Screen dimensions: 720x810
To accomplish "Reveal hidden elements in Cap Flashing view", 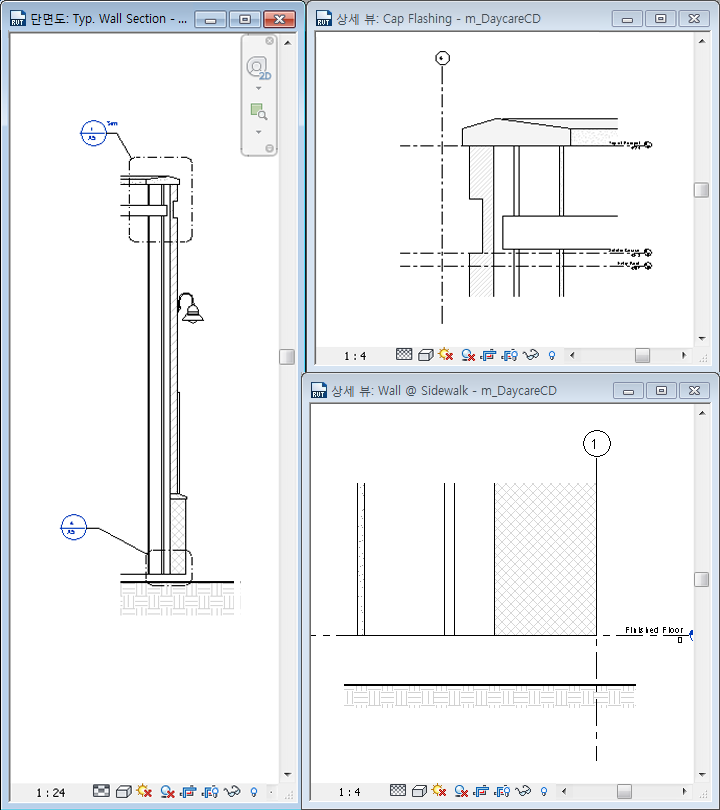I will (552, 355).
